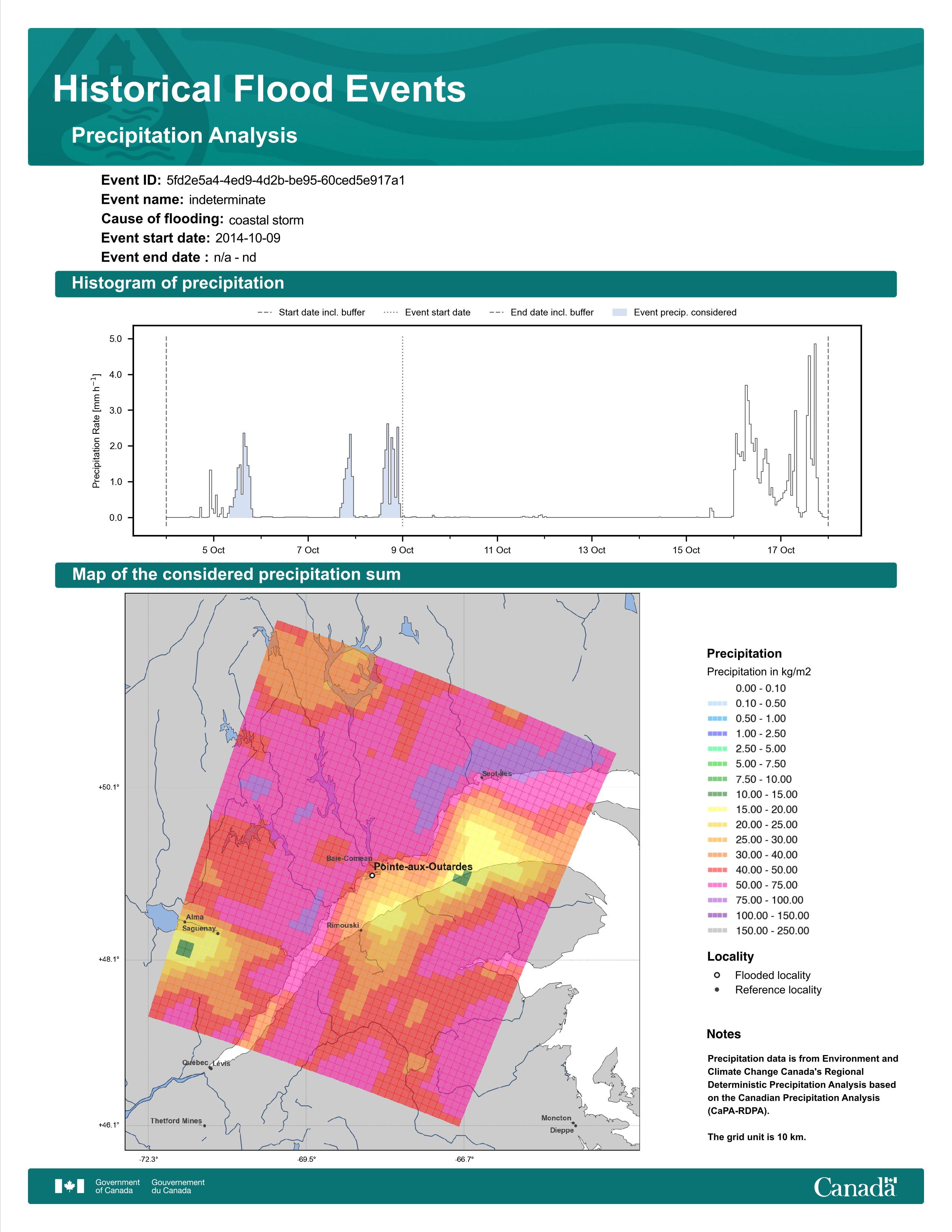Click the dark green grid cell near Saguenay

(184, 948)
